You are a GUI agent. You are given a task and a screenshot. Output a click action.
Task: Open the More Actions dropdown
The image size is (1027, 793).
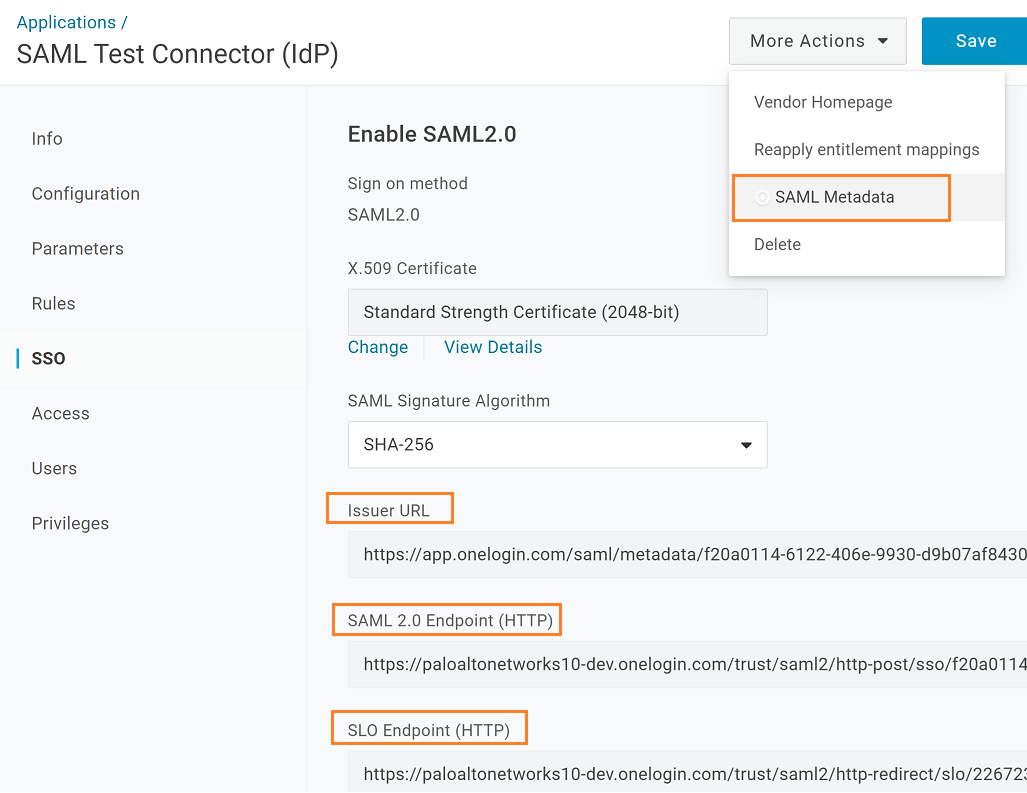click(x=818, y=41)
